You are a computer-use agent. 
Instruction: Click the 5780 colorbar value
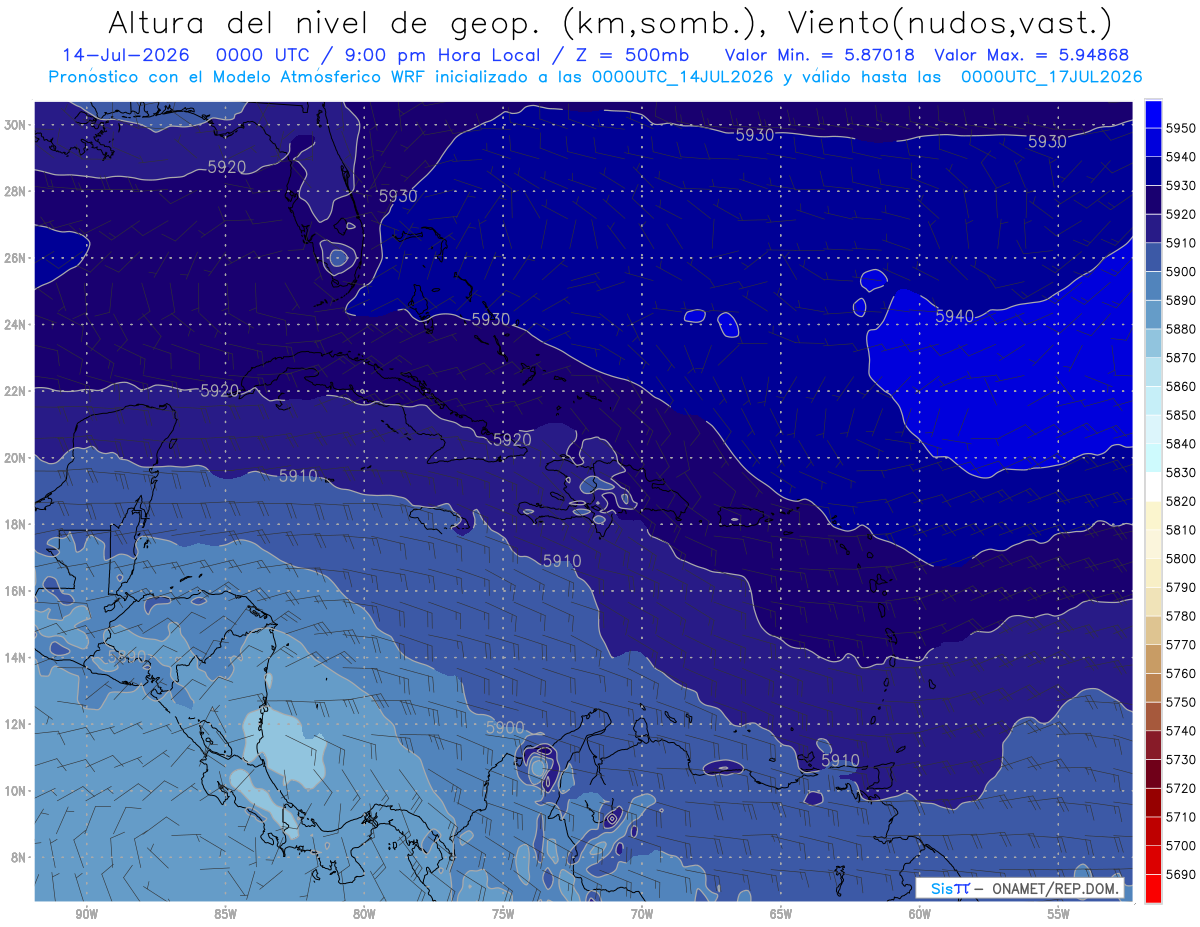[1181, 616]
